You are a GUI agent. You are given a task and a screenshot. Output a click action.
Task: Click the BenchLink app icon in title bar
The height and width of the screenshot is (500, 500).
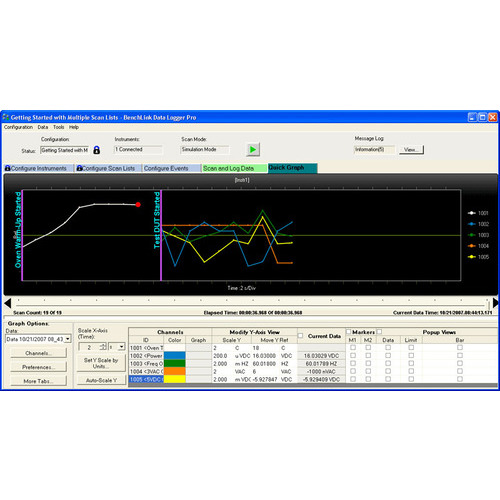tap(6, 117)
